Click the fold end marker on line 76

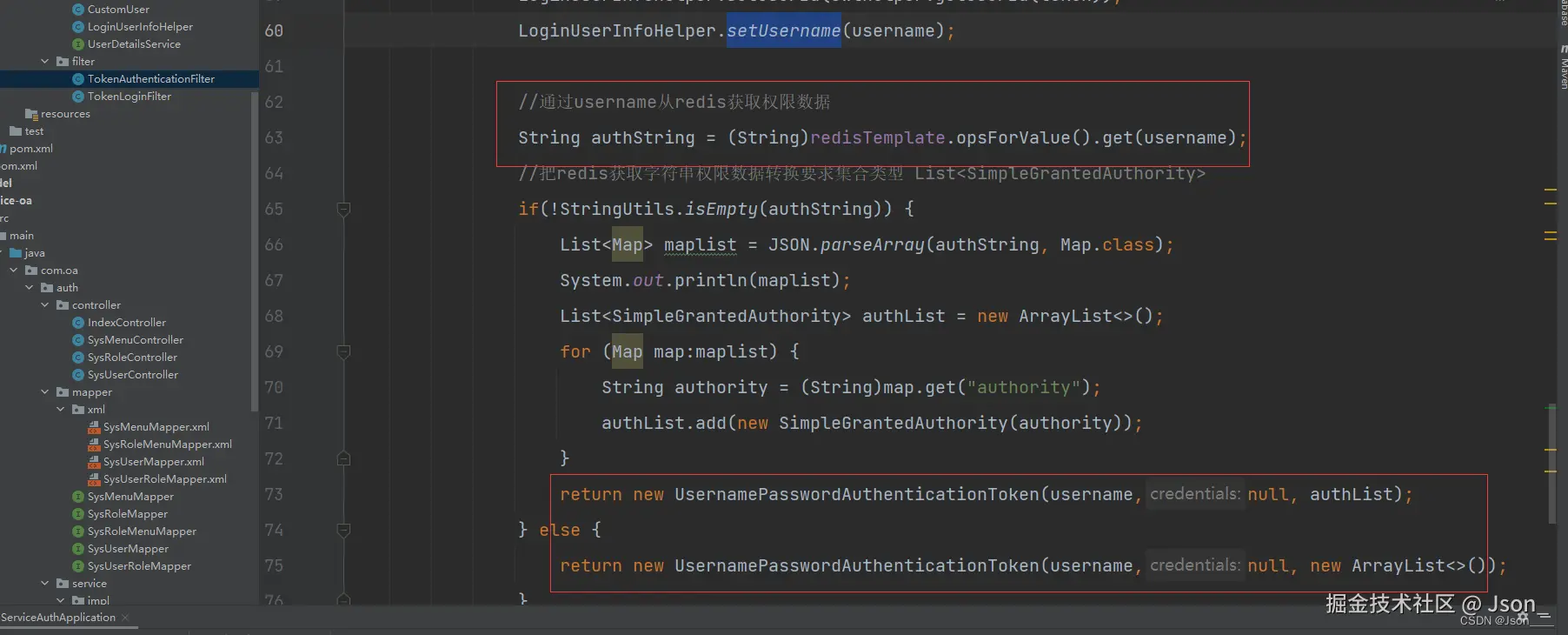pyautogui.click(x=343, y=599)
